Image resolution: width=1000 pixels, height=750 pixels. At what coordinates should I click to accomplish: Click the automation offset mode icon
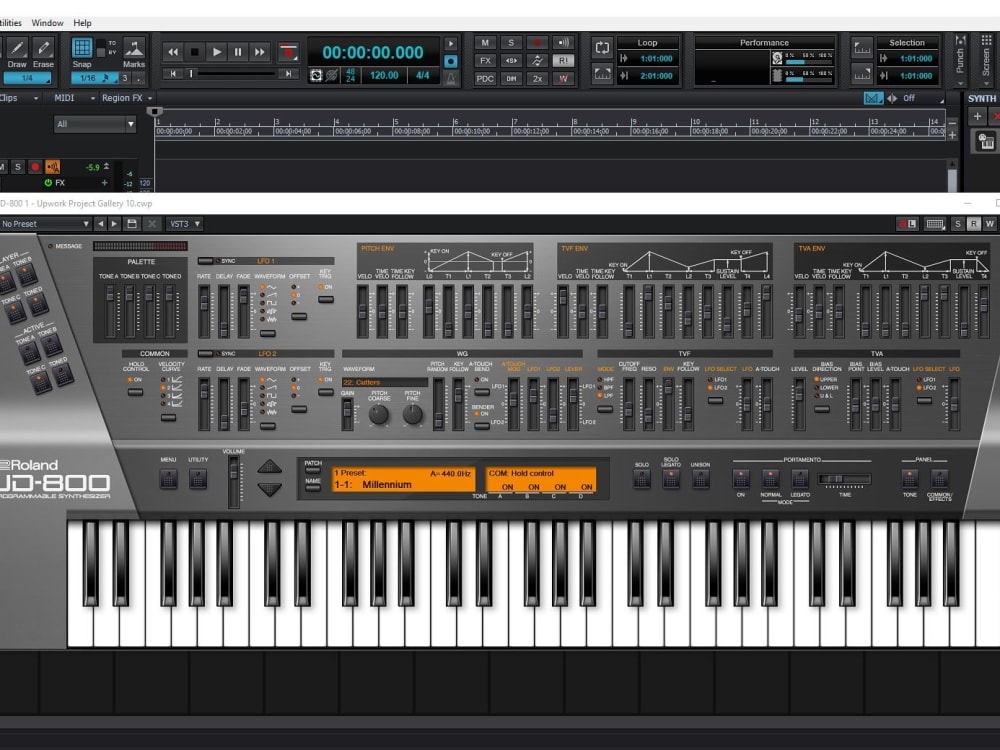point(537,61)
